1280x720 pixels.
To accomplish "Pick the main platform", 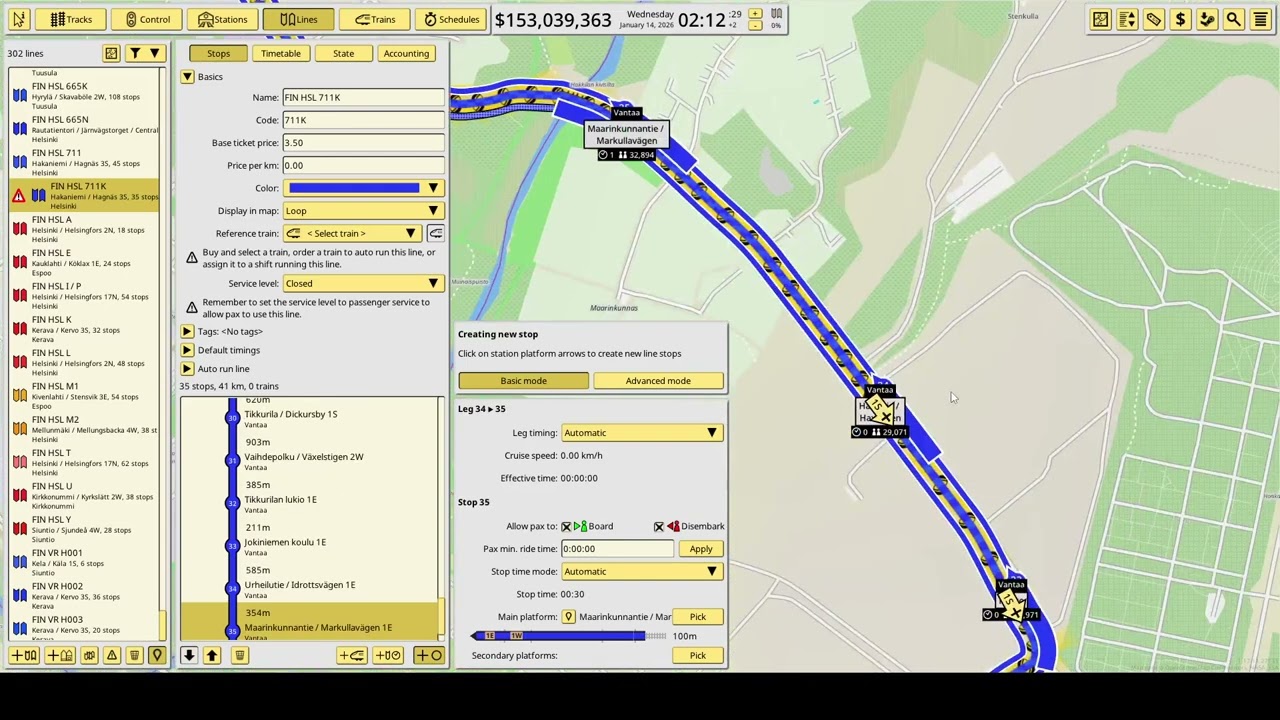I will coord(697,617).
